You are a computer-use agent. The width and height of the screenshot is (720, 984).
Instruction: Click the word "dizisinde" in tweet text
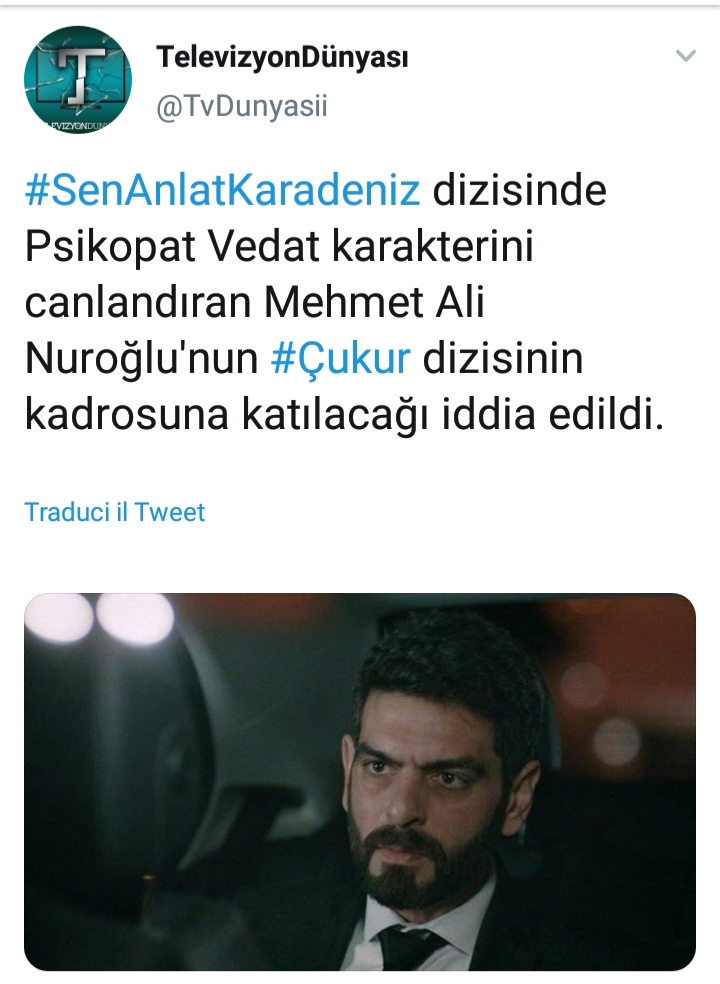coord(520,190)
